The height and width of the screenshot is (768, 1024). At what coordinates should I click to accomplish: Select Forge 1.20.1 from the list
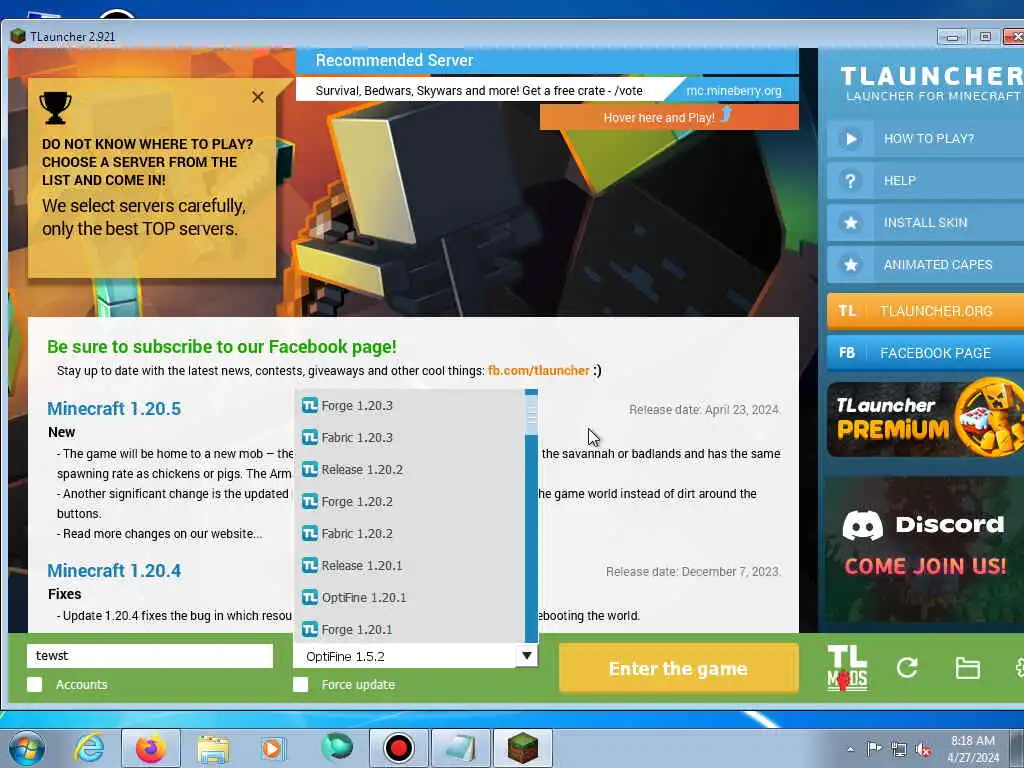pos(409,629)
